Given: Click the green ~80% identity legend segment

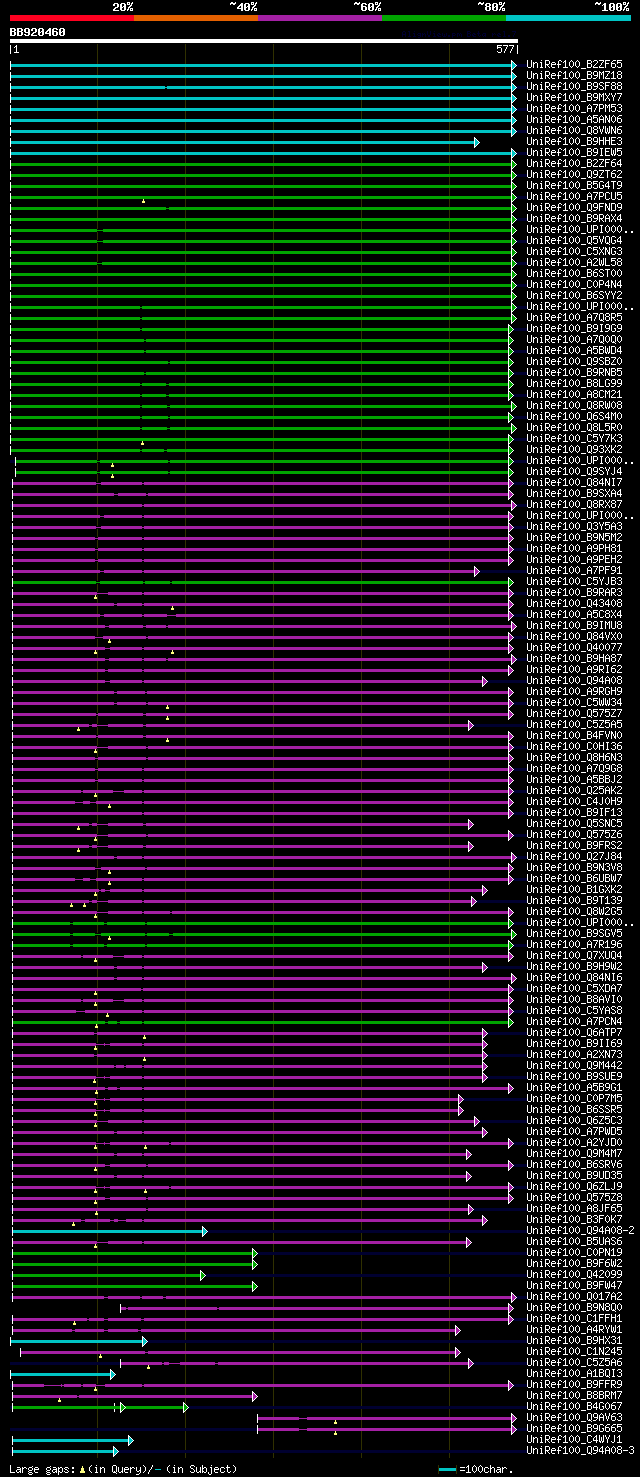Looking at the screenshot, I should (444, 18).
